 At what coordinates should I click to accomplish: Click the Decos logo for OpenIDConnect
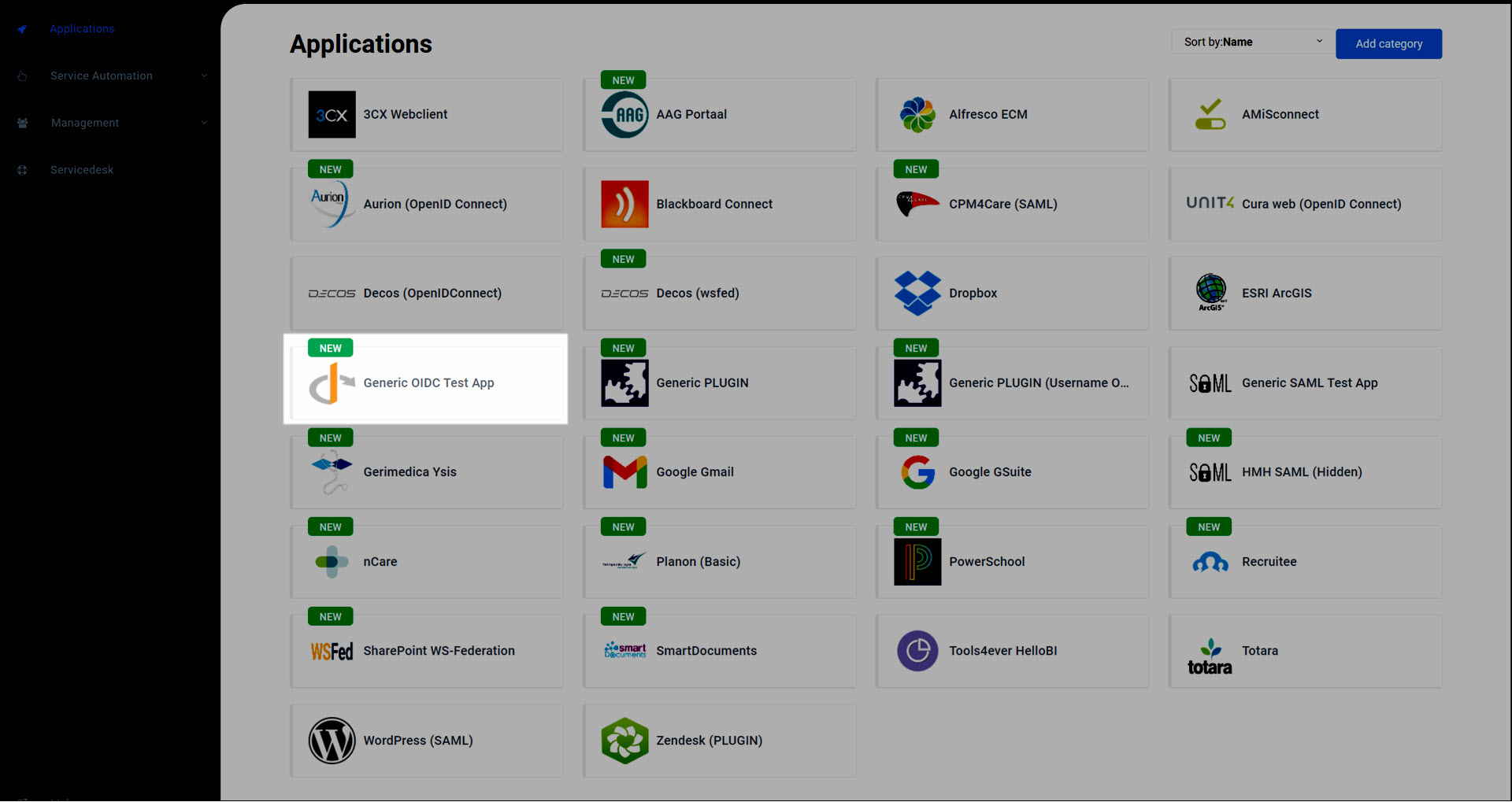click(x=332, y=294)
